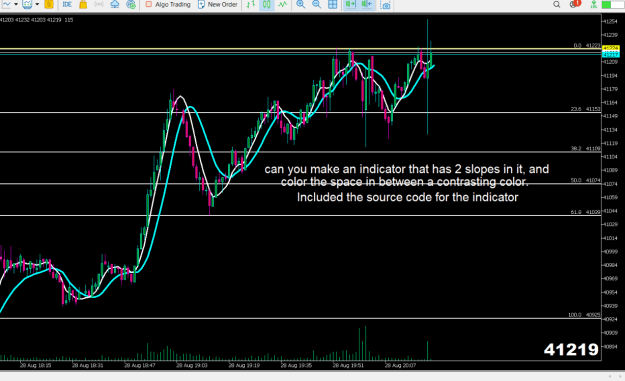This screenshot has height=381, width=625.
Task: Click the Fibonacci 38.2 level label
Action: (585, 148)
